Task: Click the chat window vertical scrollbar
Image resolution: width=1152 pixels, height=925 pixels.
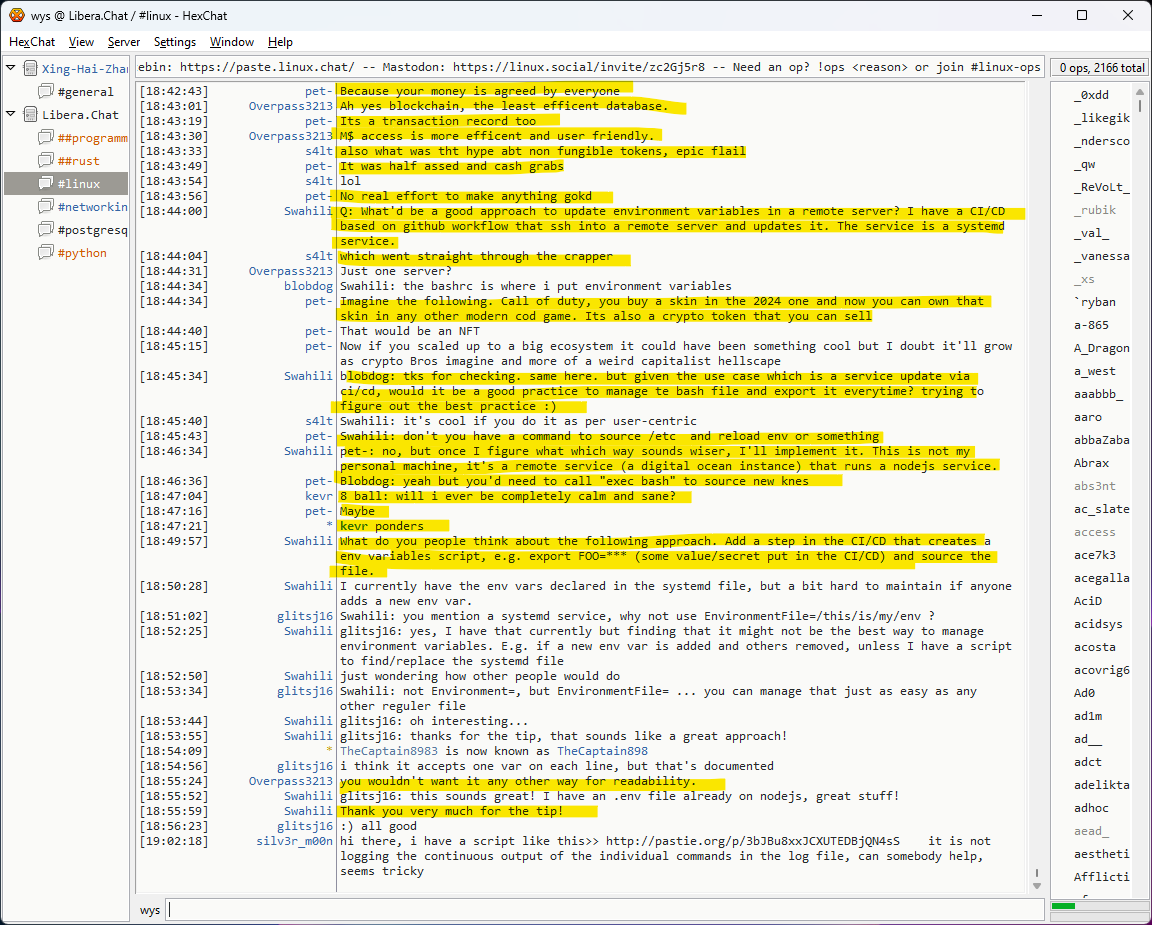Action: pyautogui.click(x=1037, y=480)
